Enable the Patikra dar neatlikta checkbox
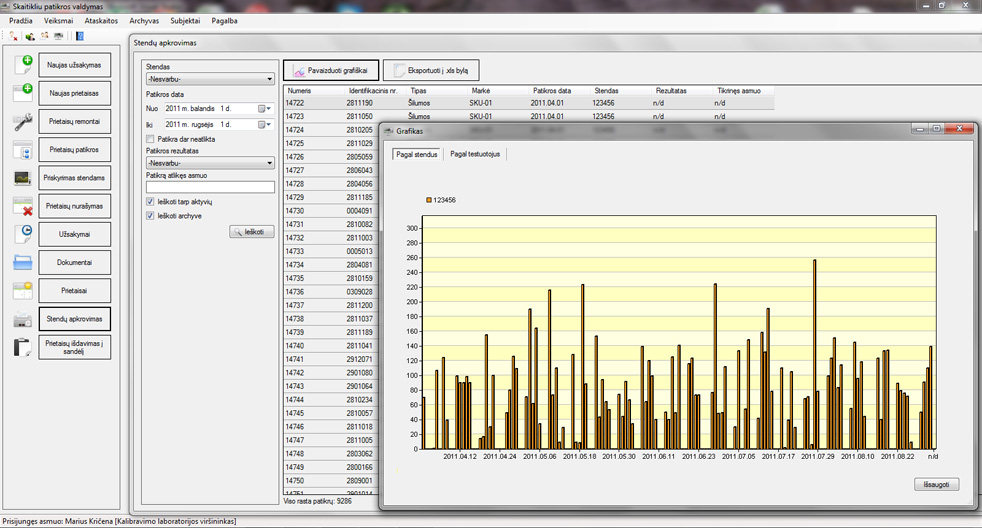Image resolution: width=982 pixels, height=528 pixels. [x=151, y=139]
